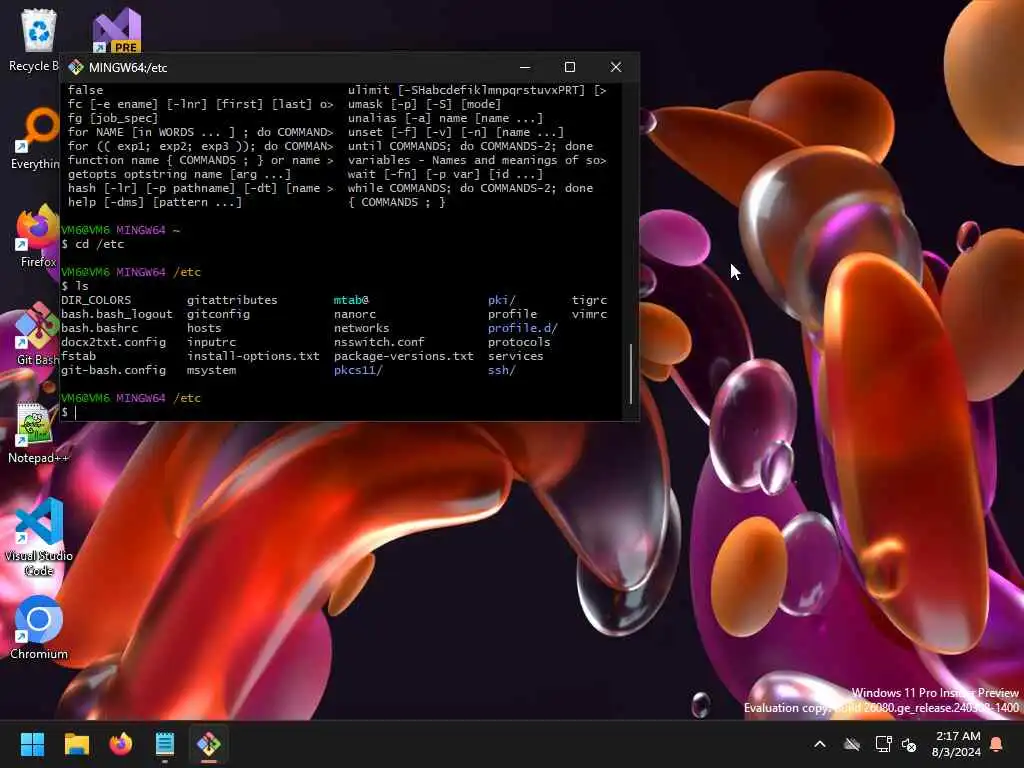This screenshot has width=1024, height=768.
Task: Click the mtab@ symlink entry
Action: (x=351, y=300)
